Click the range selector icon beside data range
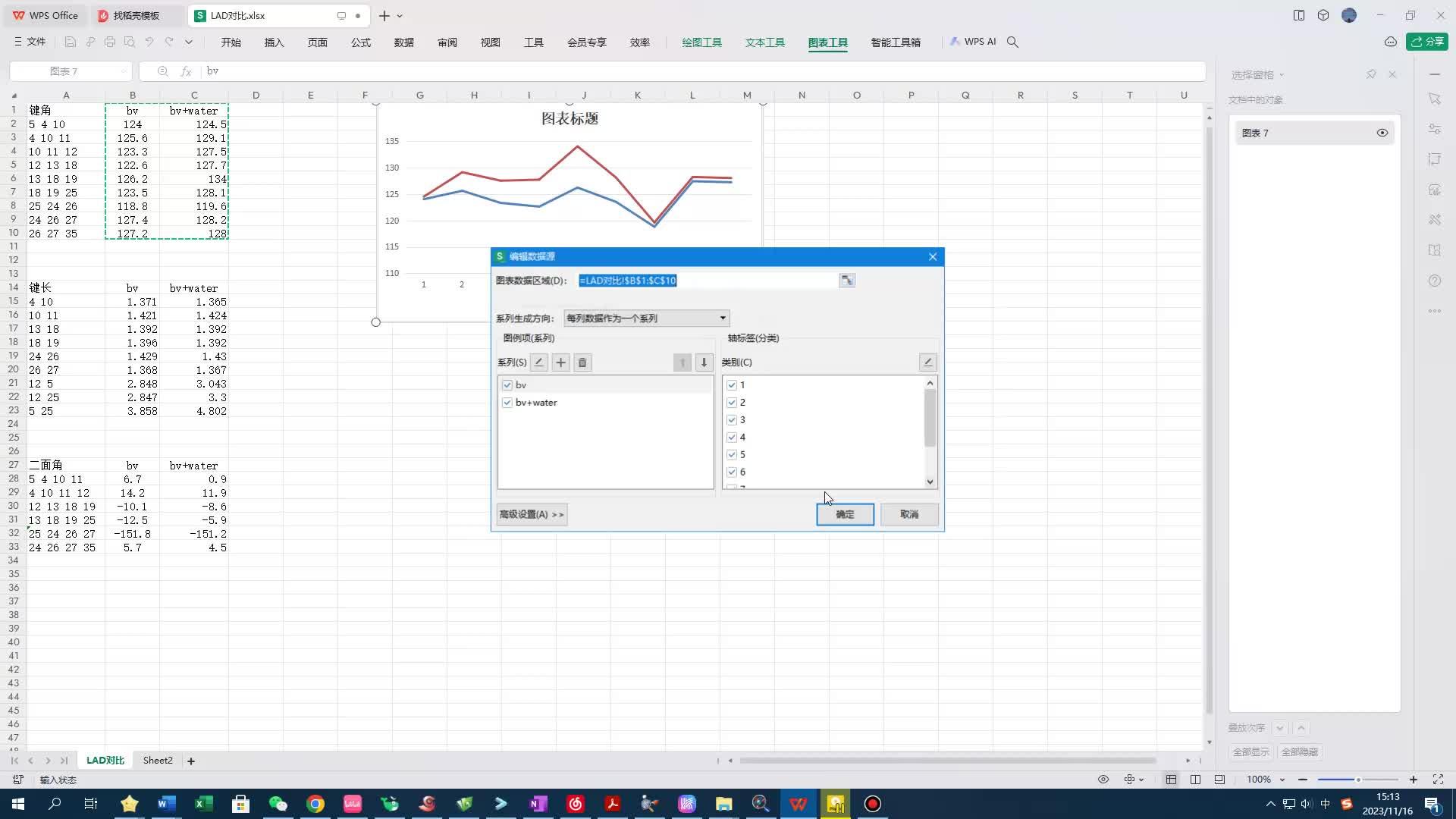This screenshot has width=1456, height=819. coord(847,281)
